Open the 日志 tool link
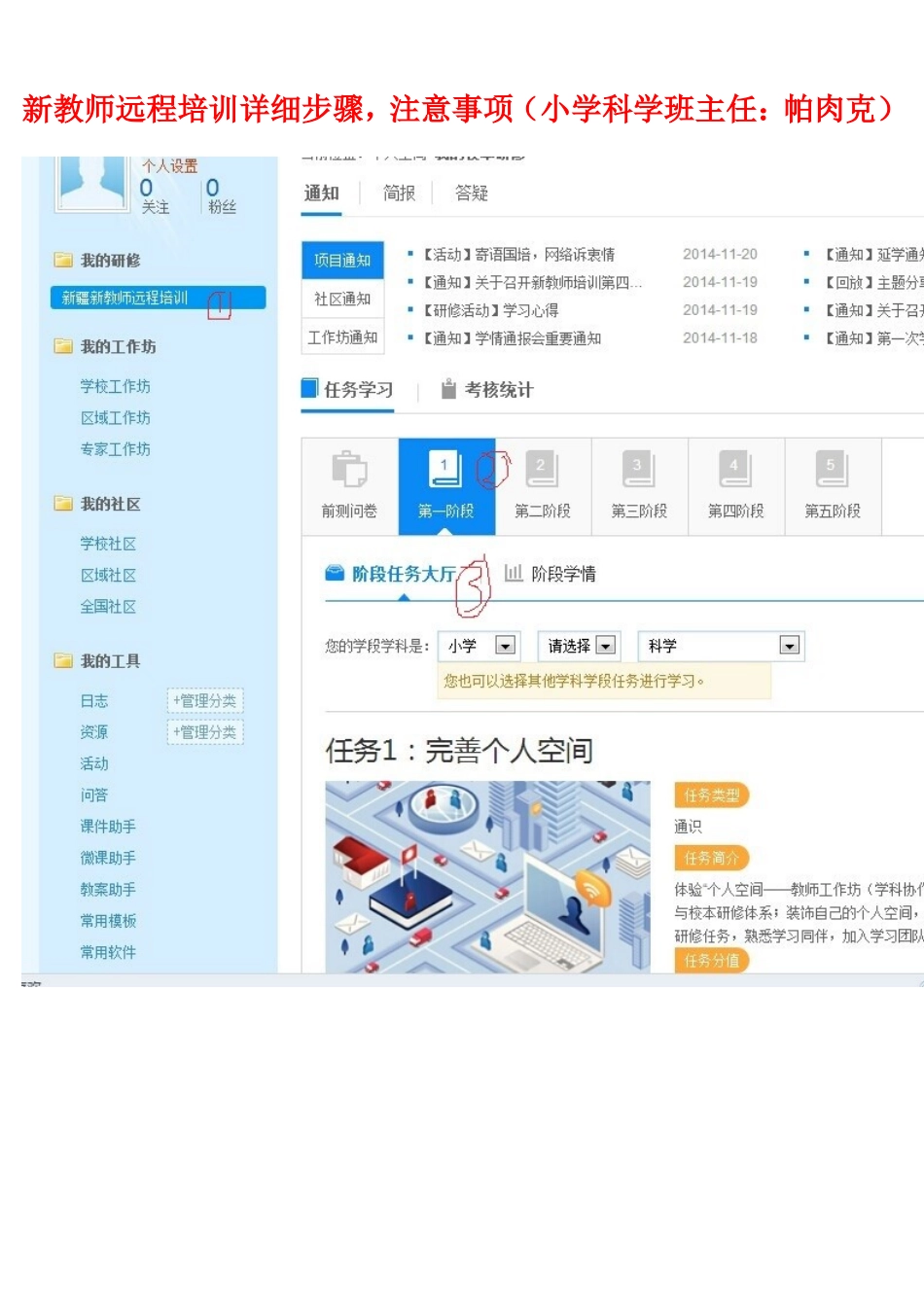Viewport: 924px width, 1307px height. 94,700
